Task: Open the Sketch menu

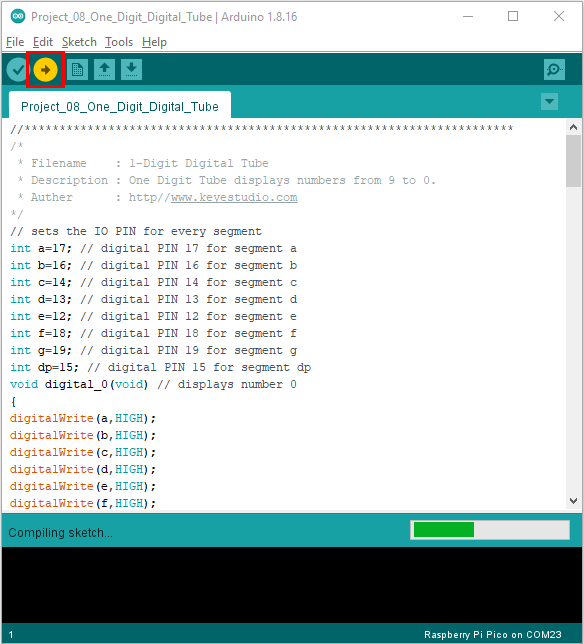Action: pyautogui.click(x=79, y=42)
